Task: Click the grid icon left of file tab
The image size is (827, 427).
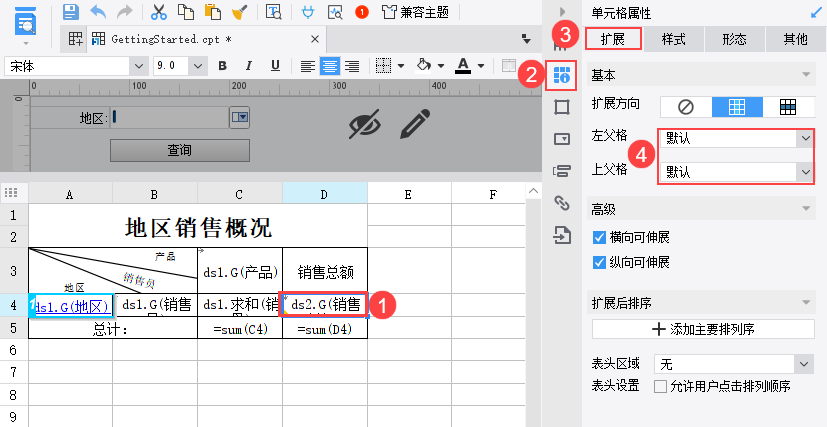Action: point(75,39)
